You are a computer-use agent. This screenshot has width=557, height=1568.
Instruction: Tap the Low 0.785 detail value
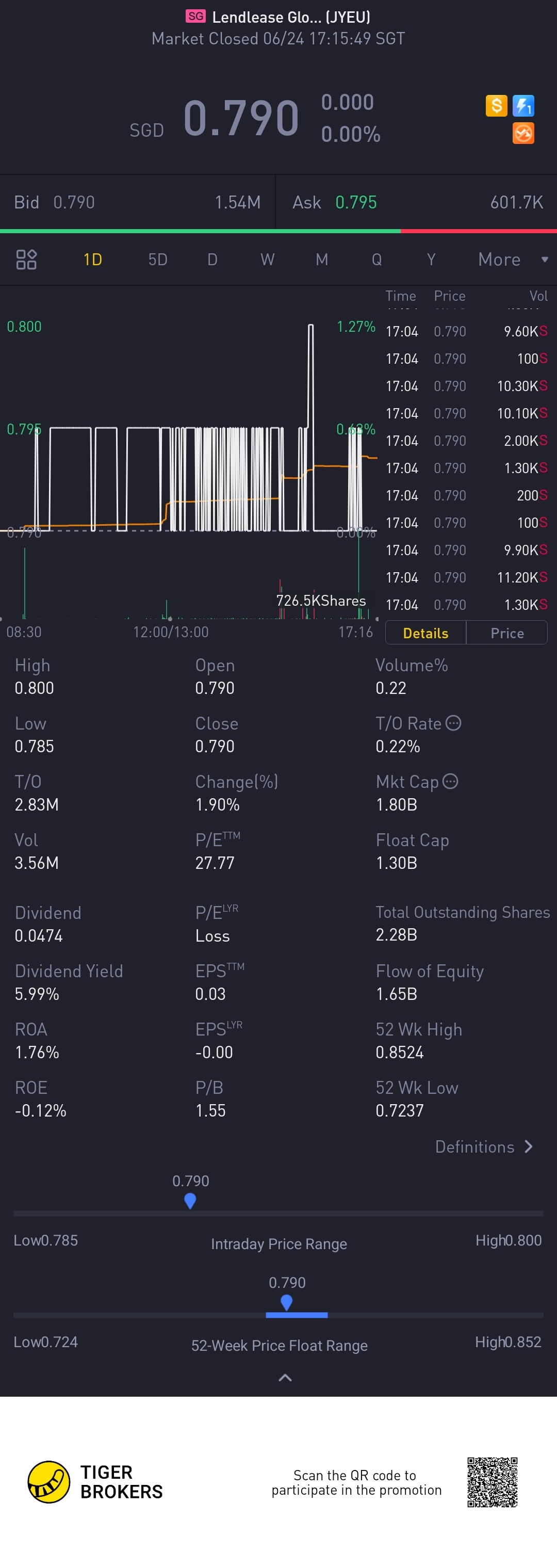click(x=34, y=746)
